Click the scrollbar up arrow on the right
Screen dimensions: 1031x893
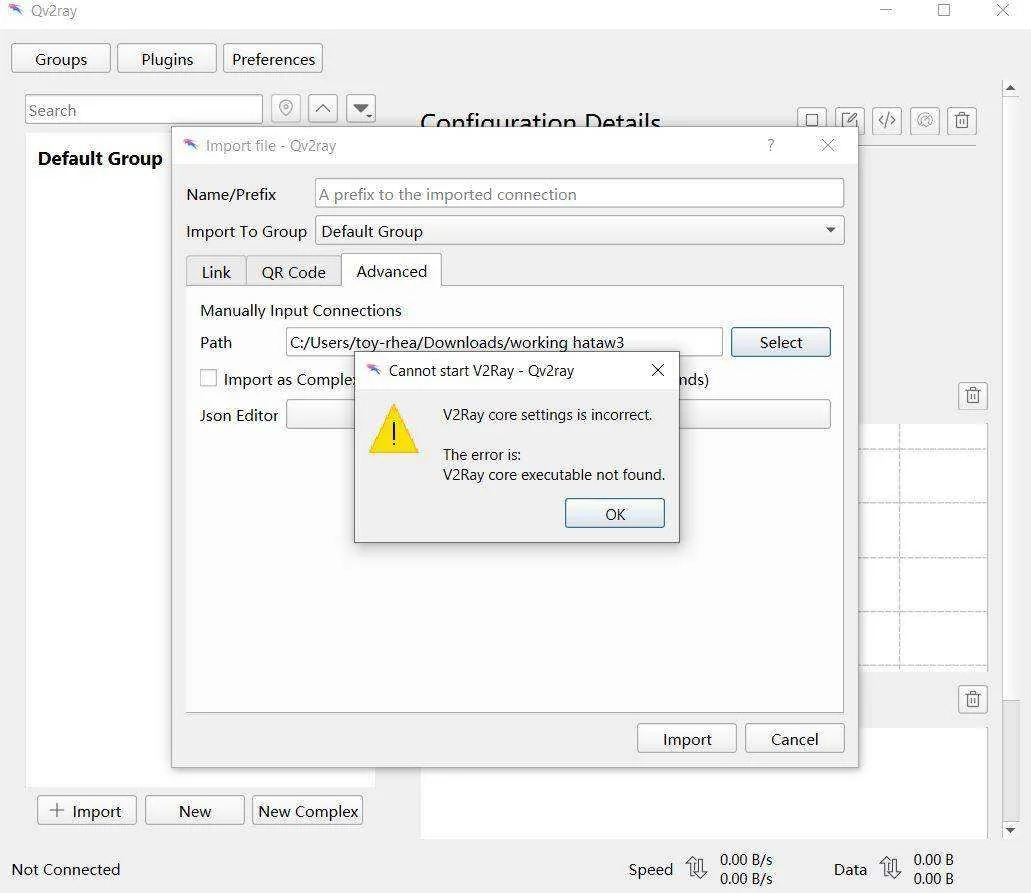tap(1011, 87)
